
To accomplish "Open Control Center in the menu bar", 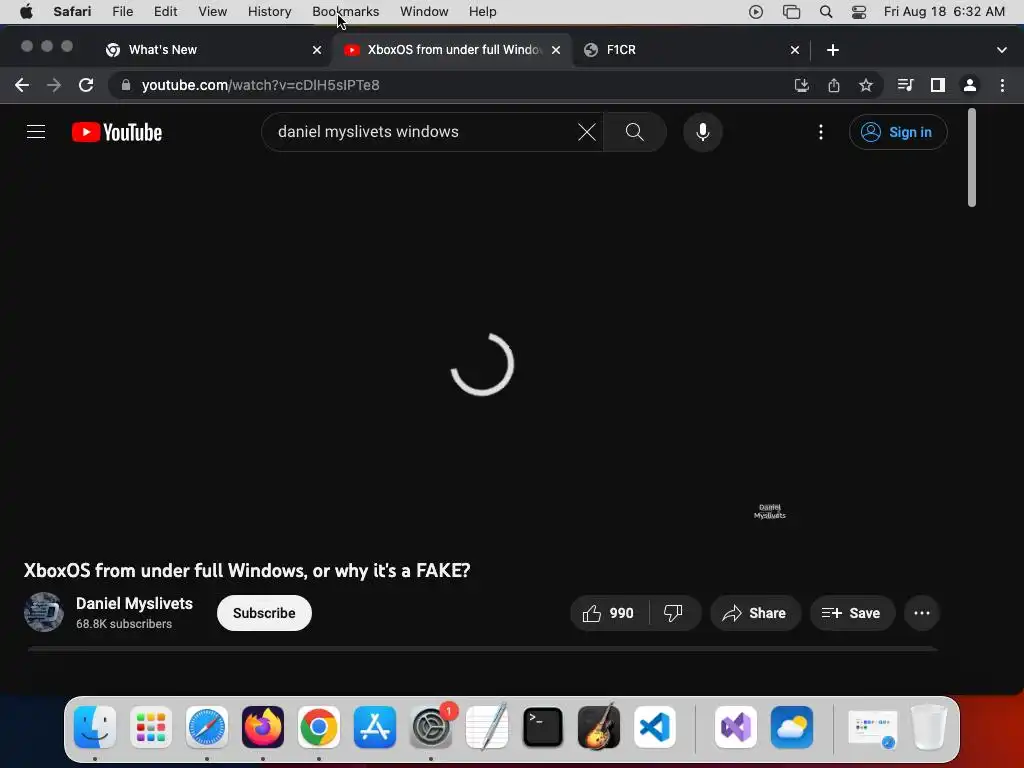I will 859,12.
